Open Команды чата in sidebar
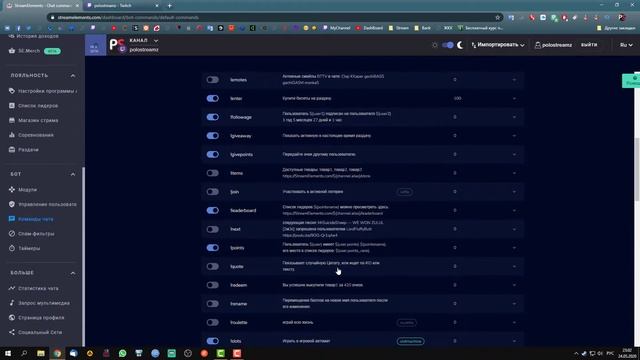This screenshot has width=640, height=360. click(36, 219)
